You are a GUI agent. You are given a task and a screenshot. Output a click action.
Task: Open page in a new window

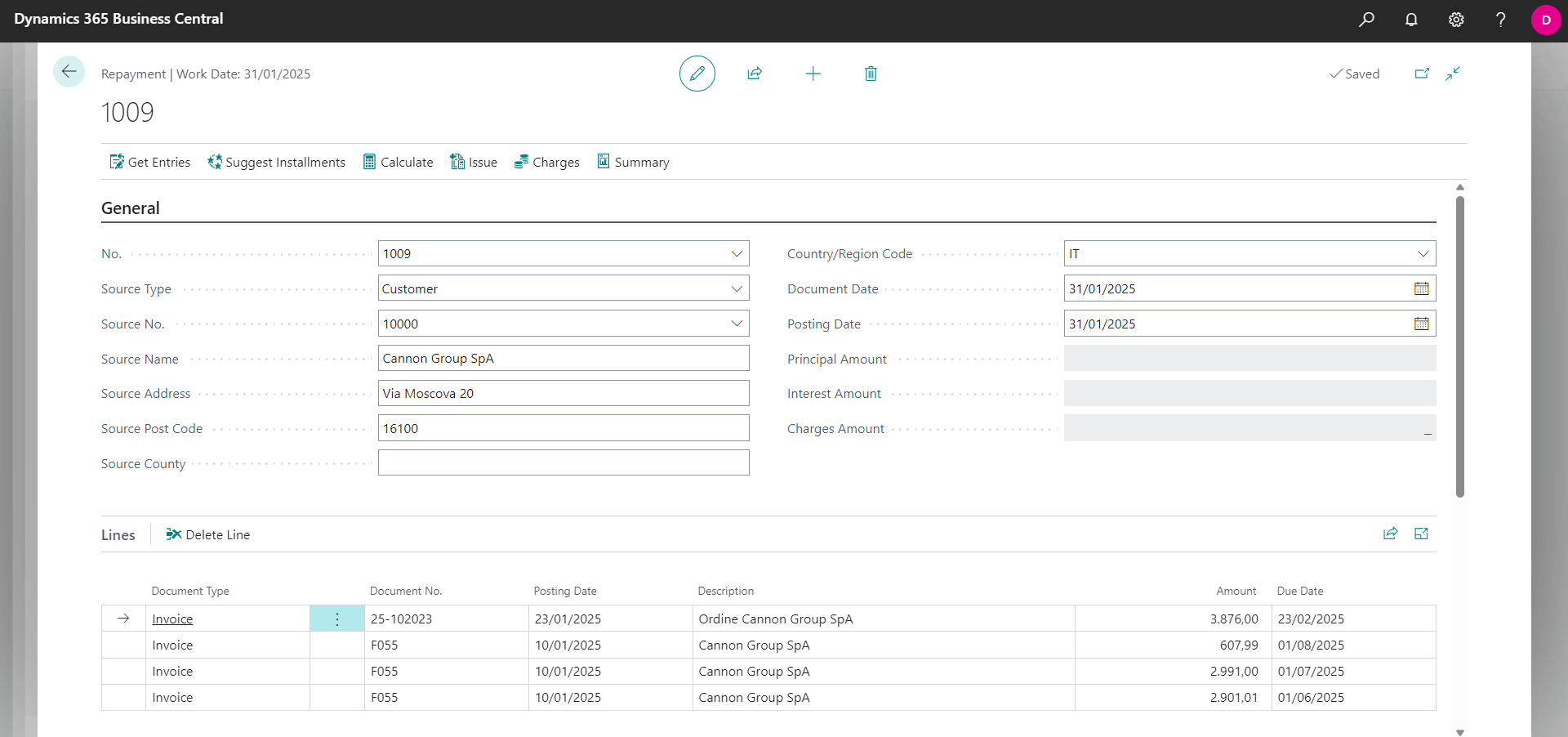[1422, 74]
